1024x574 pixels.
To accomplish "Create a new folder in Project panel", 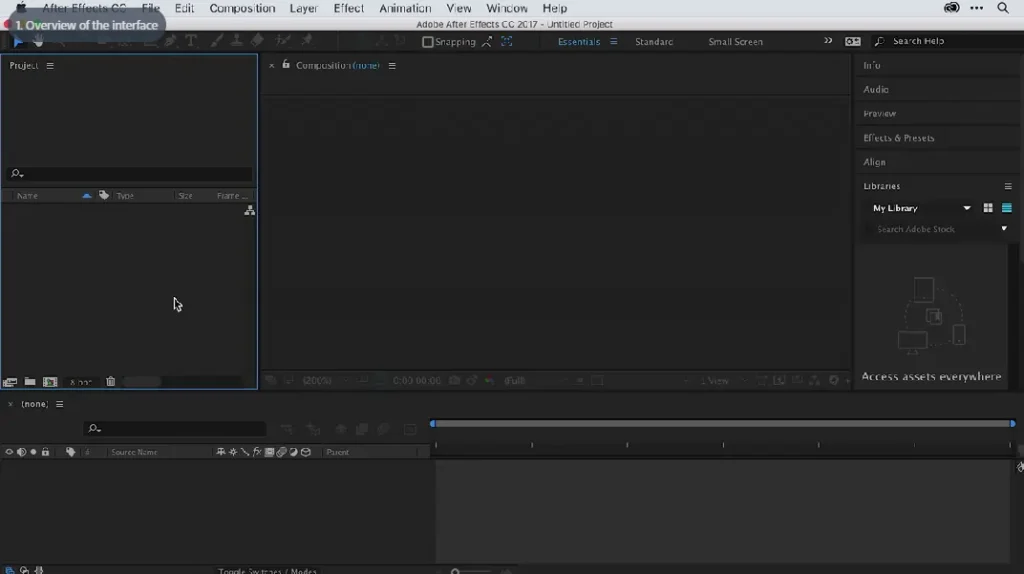I will [30, 381].
